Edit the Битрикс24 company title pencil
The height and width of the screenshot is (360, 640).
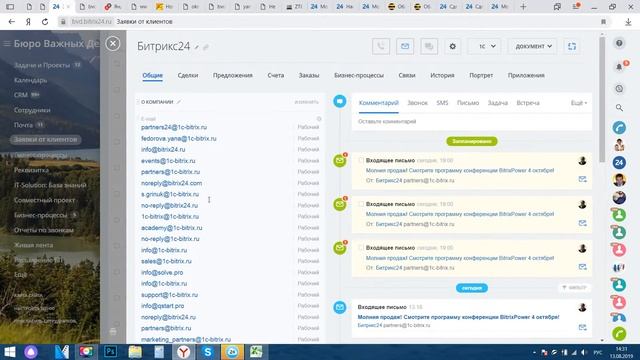(197, 47)
